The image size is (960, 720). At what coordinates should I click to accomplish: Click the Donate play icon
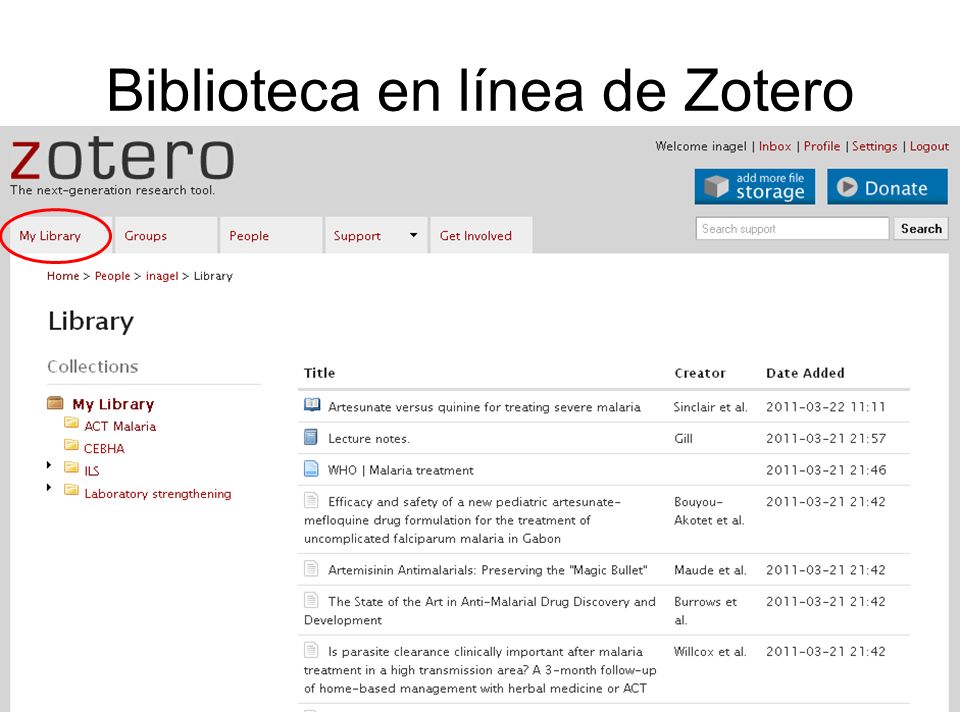coord(847,187)
